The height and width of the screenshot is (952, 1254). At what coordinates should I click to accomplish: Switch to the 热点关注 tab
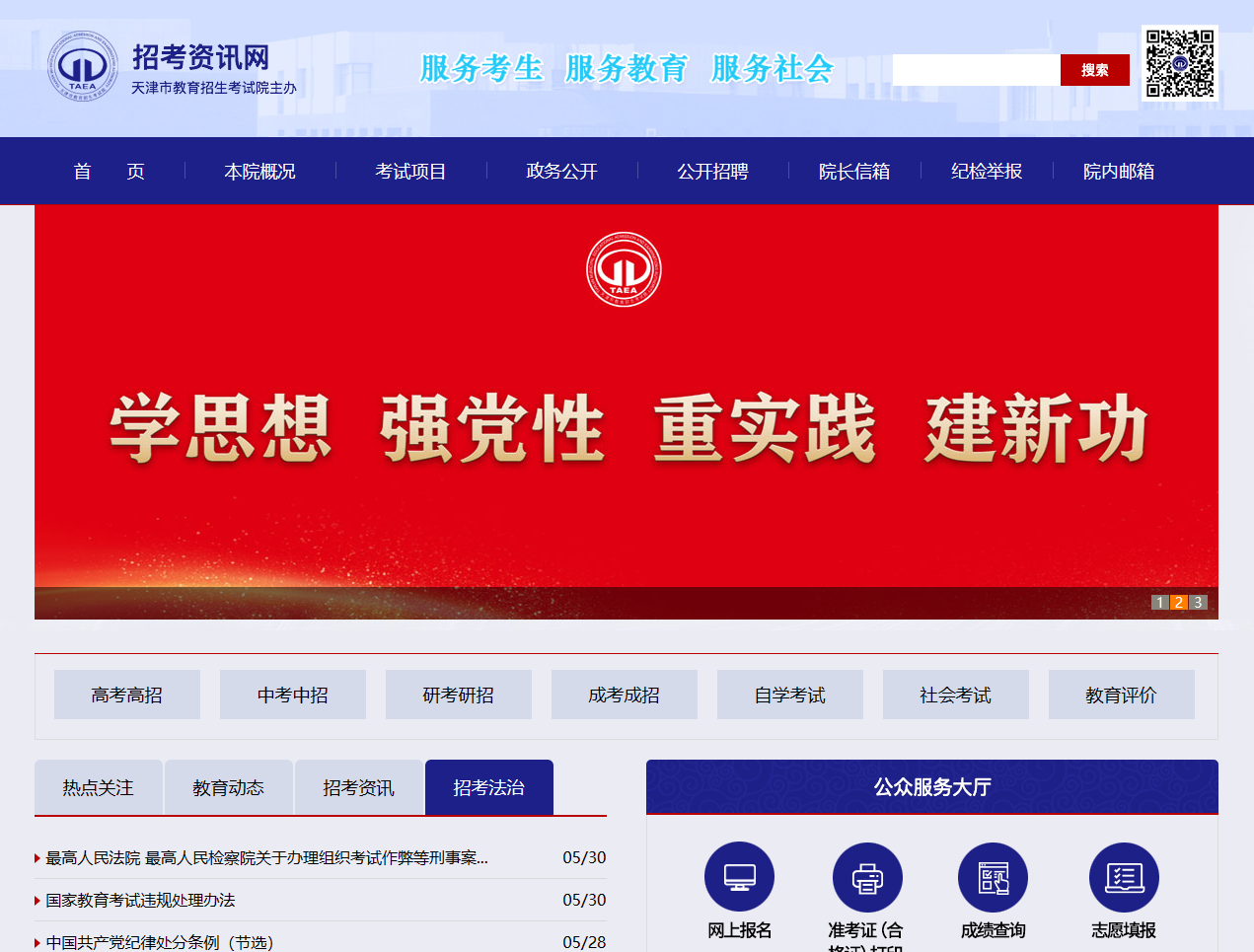[98, 786]
